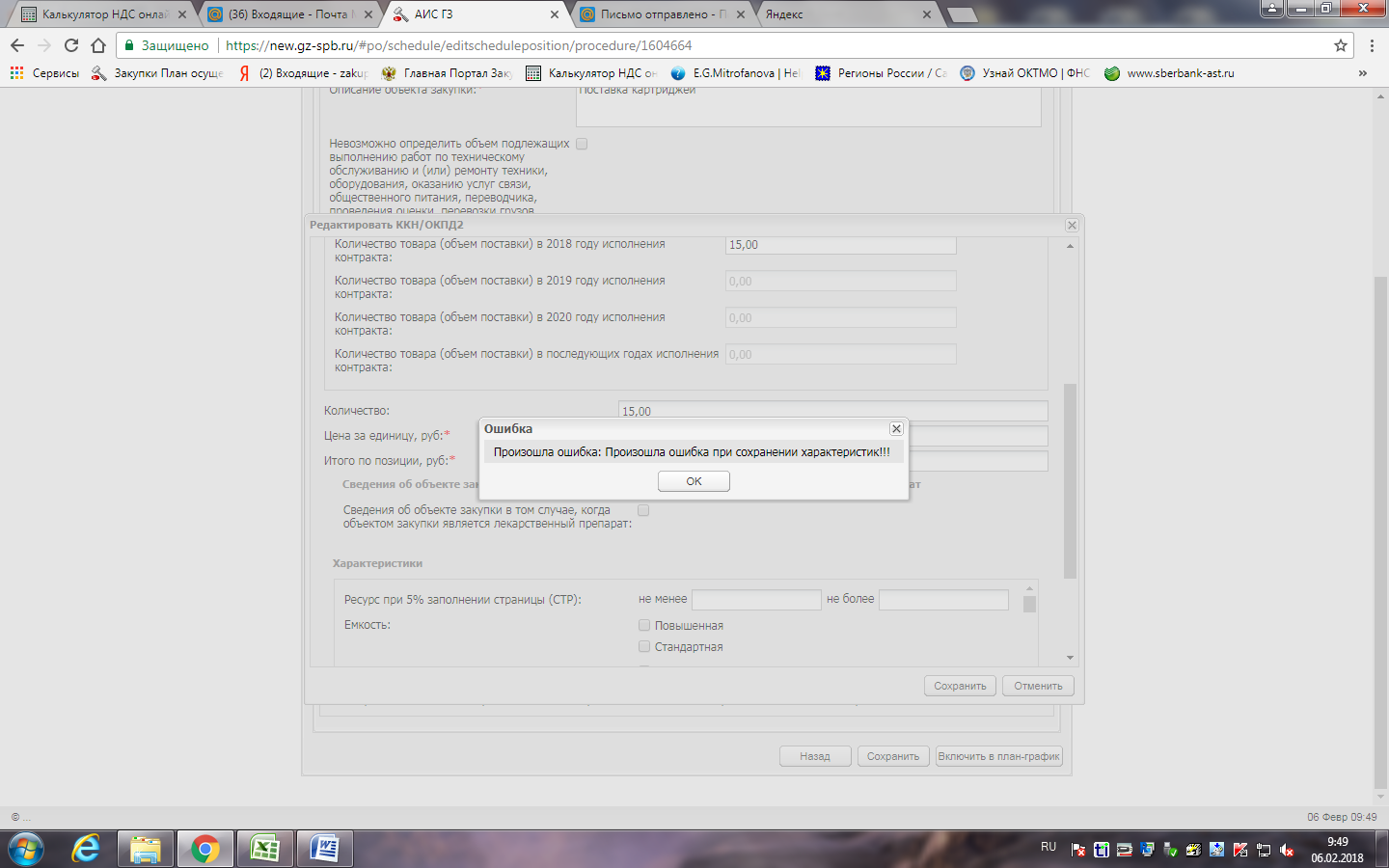Click the Сохранить button next to Назад
Screen dimensions: 1389x868
[x=893, y=756]
